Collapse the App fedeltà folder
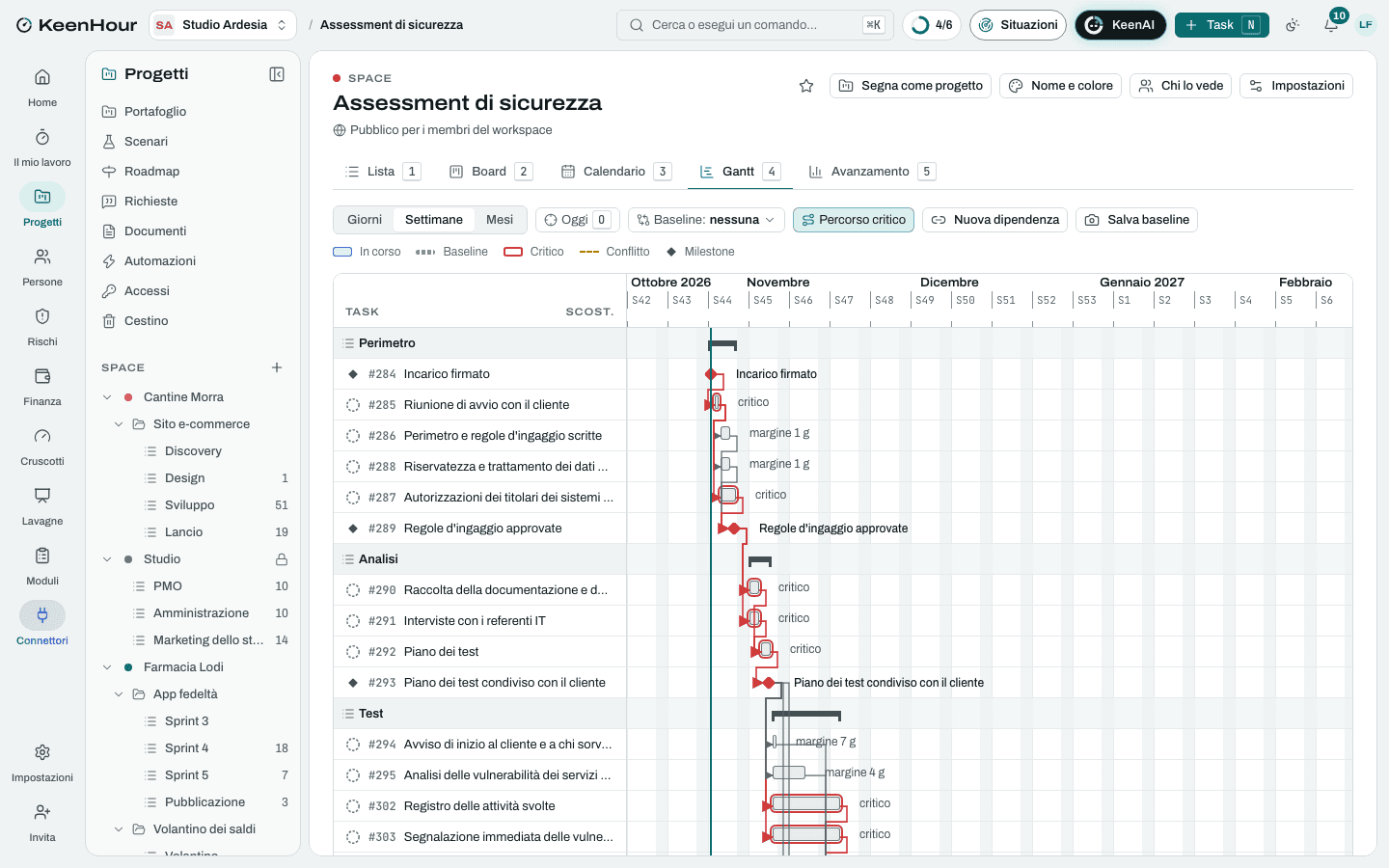This screenshot has height=868, width=1389. (119, 694)
